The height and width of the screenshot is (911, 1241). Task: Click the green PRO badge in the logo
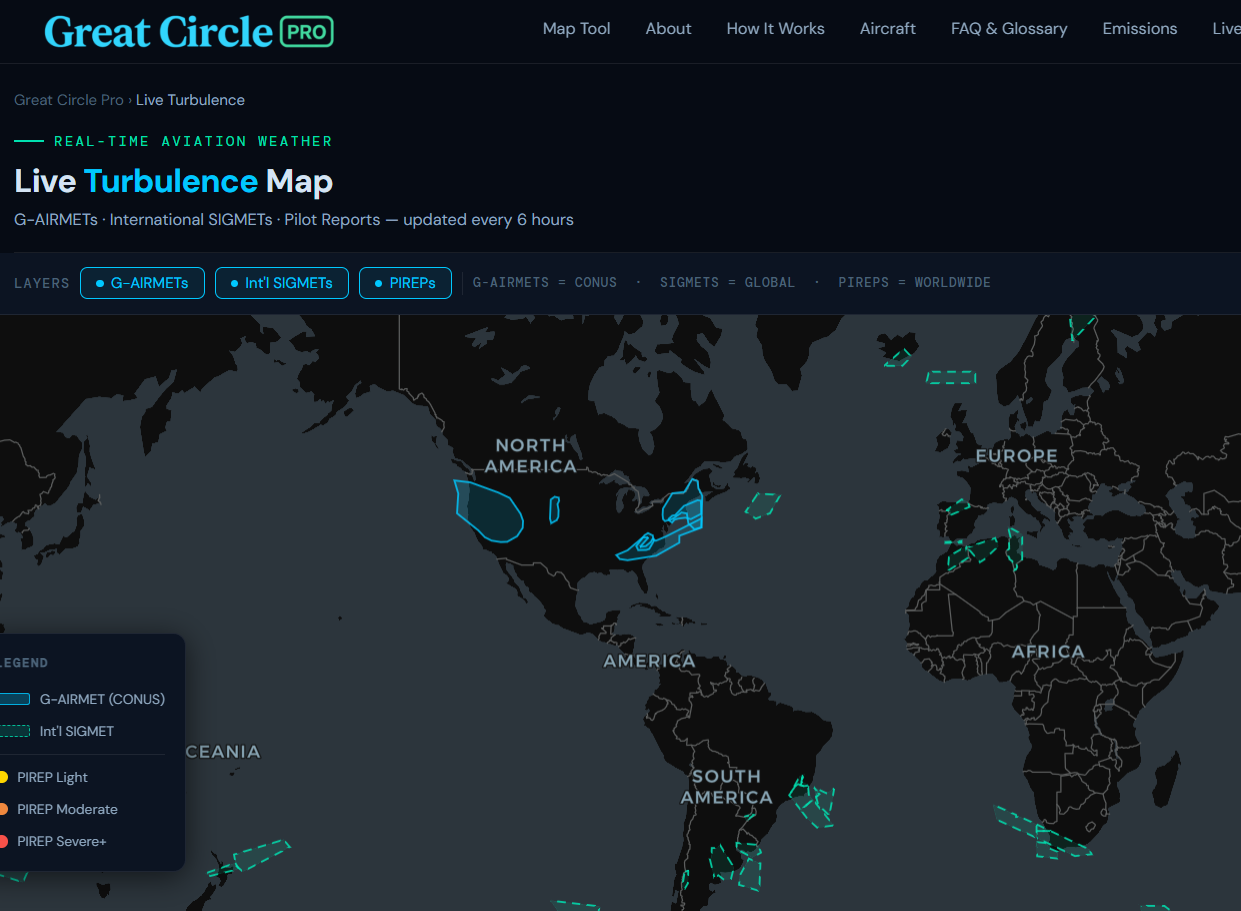pyautogui.click(x=308, y=31)
